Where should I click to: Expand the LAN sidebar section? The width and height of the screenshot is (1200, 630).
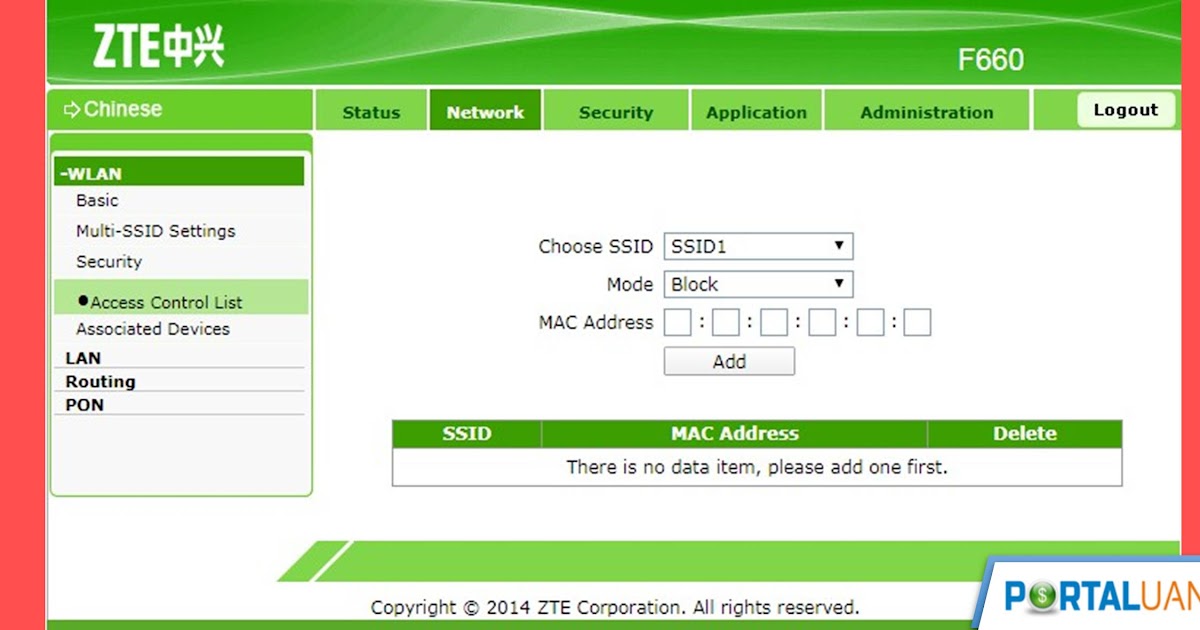coord(83,357)
